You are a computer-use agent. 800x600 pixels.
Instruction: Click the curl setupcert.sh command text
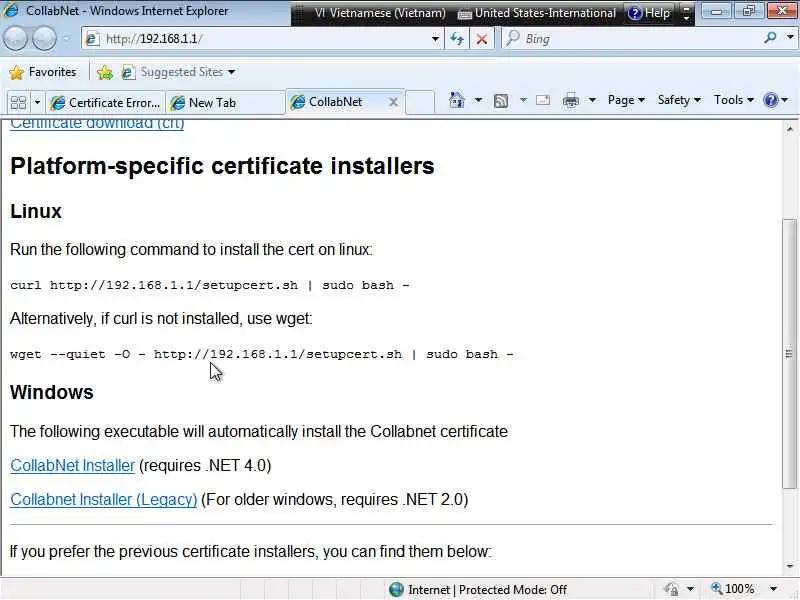209,285
